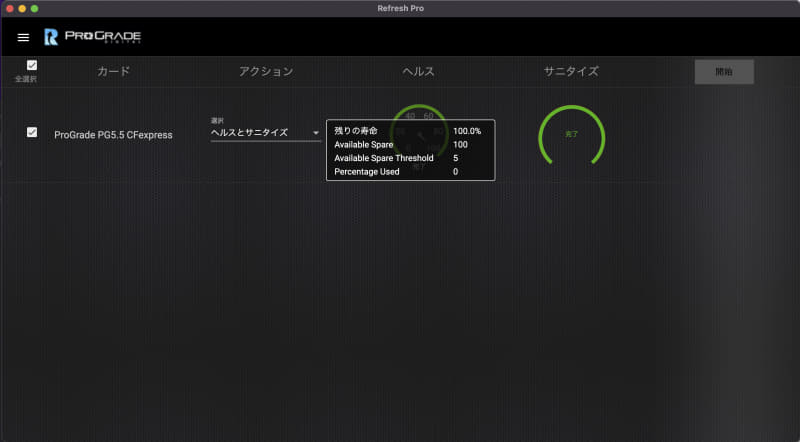Click the Available Spare Threshold entry
The image size is (800, 442).
pyautogui.click(x=384, y=158)
